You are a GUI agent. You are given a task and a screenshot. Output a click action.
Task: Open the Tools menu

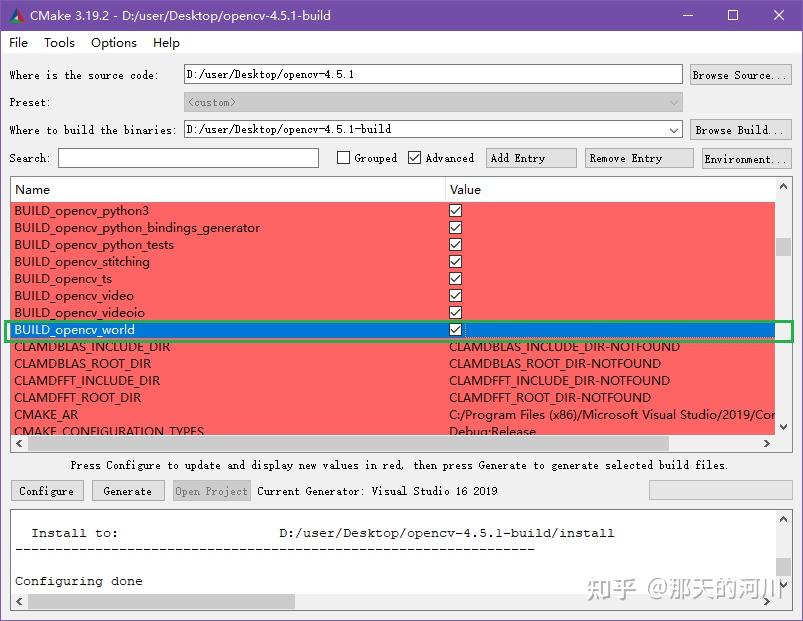click(59, 42)
